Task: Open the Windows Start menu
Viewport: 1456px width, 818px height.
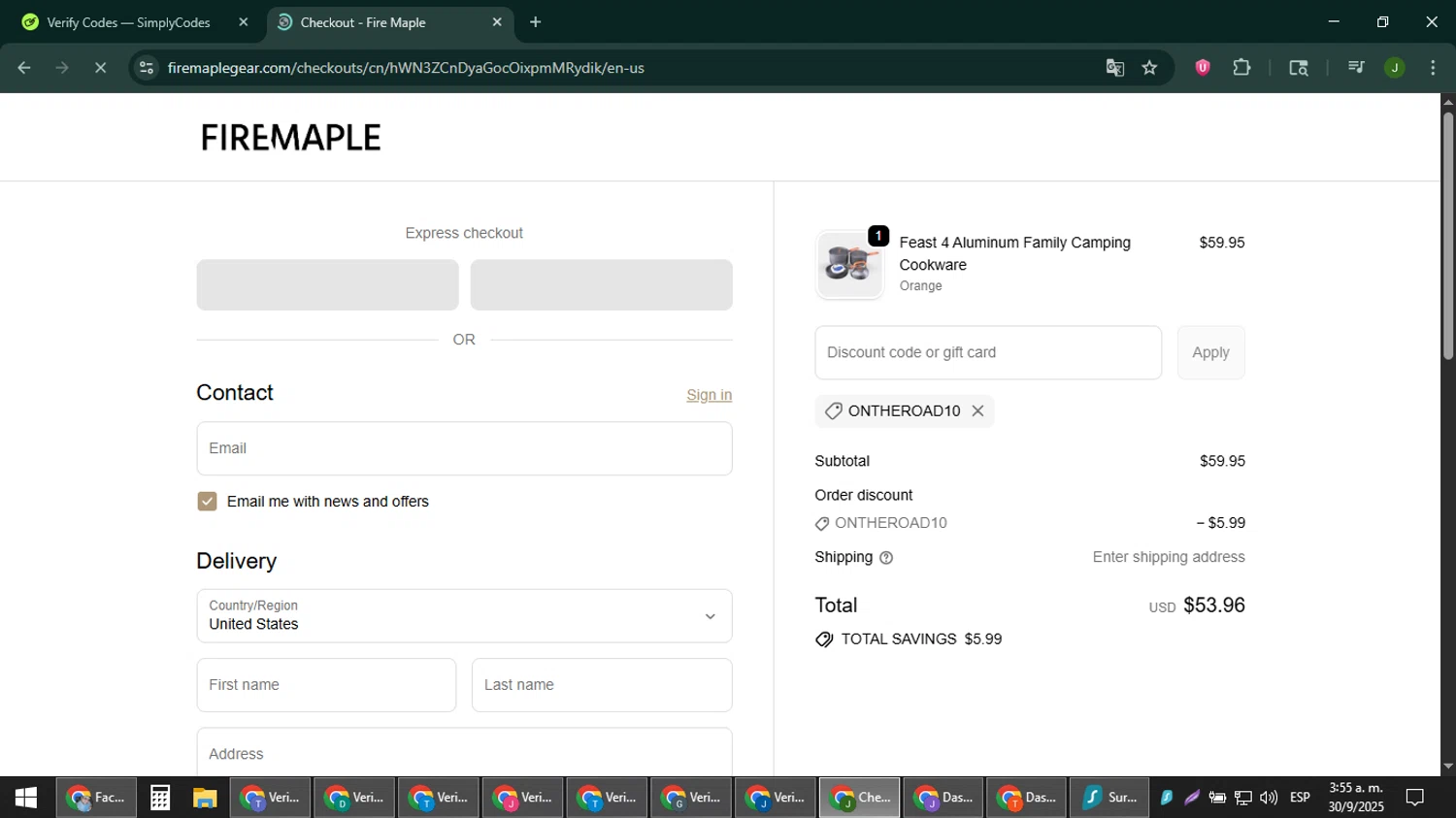Action: (x=26, y=798)
